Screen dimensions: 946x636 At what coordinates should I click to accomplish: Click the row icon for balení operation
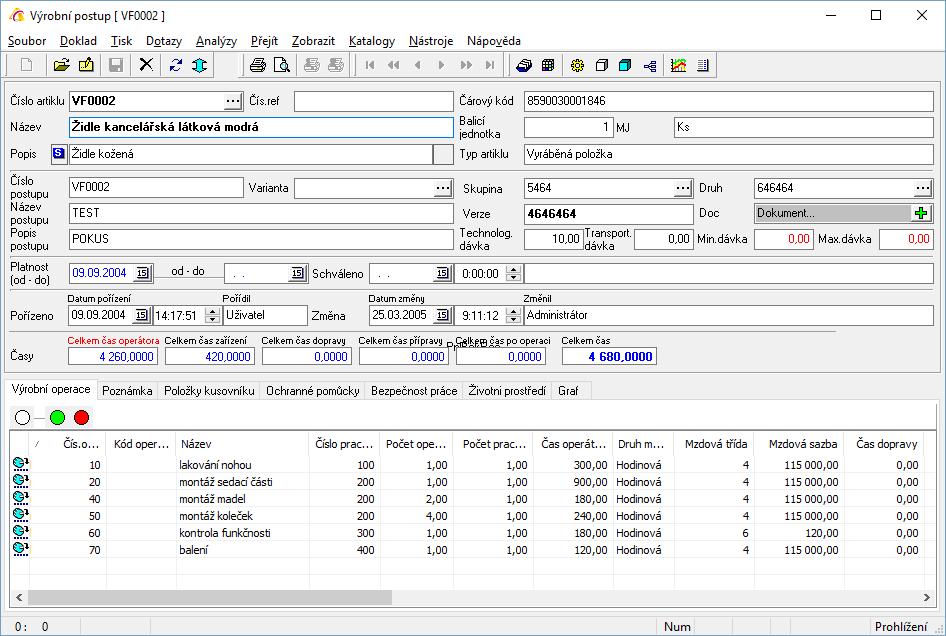pyautogui.click(x=20, y=549)
